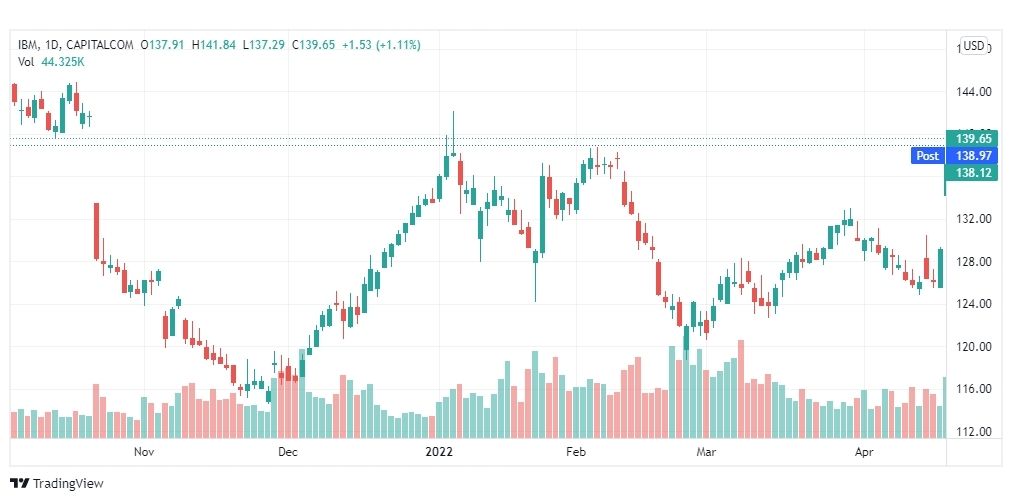The width and height of the screenshot is (1012, 501).
Task: Click the Nov label on time axis
Action: click(x=143, y=452)
